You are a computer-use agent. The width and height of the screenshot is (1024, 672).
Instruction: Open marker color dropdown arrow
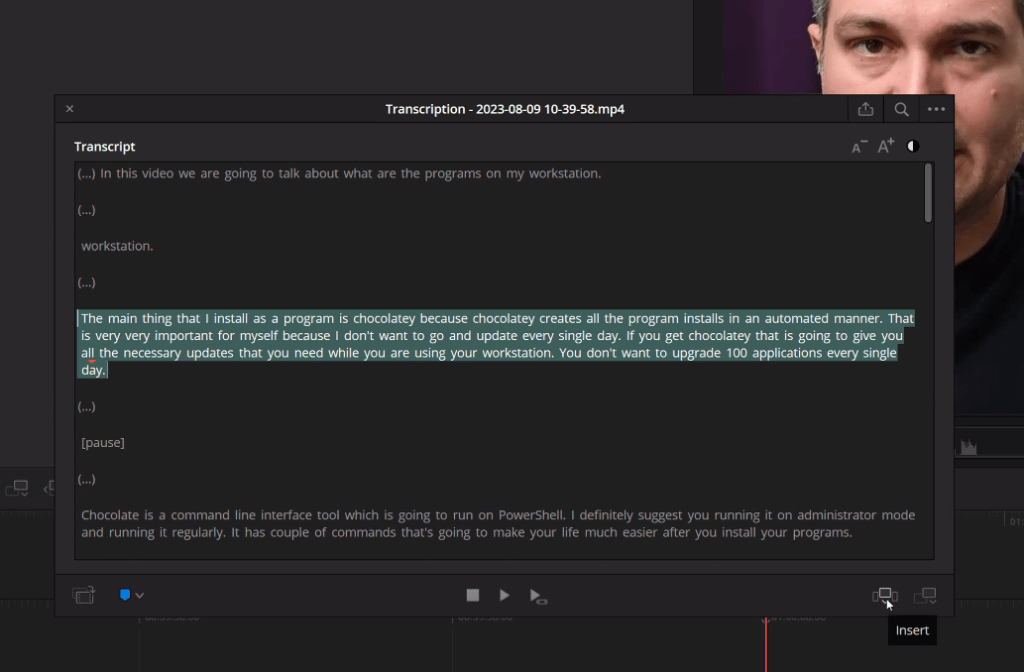[140, 596]
